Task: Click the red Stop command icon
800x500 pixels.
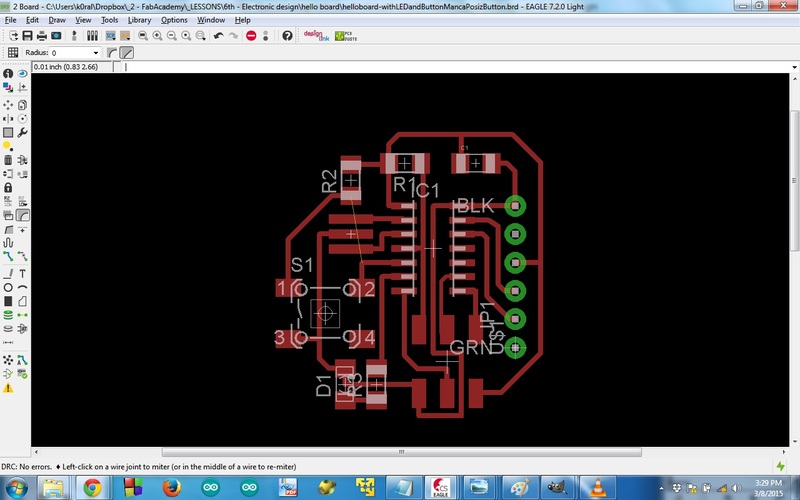Action: 251,36
